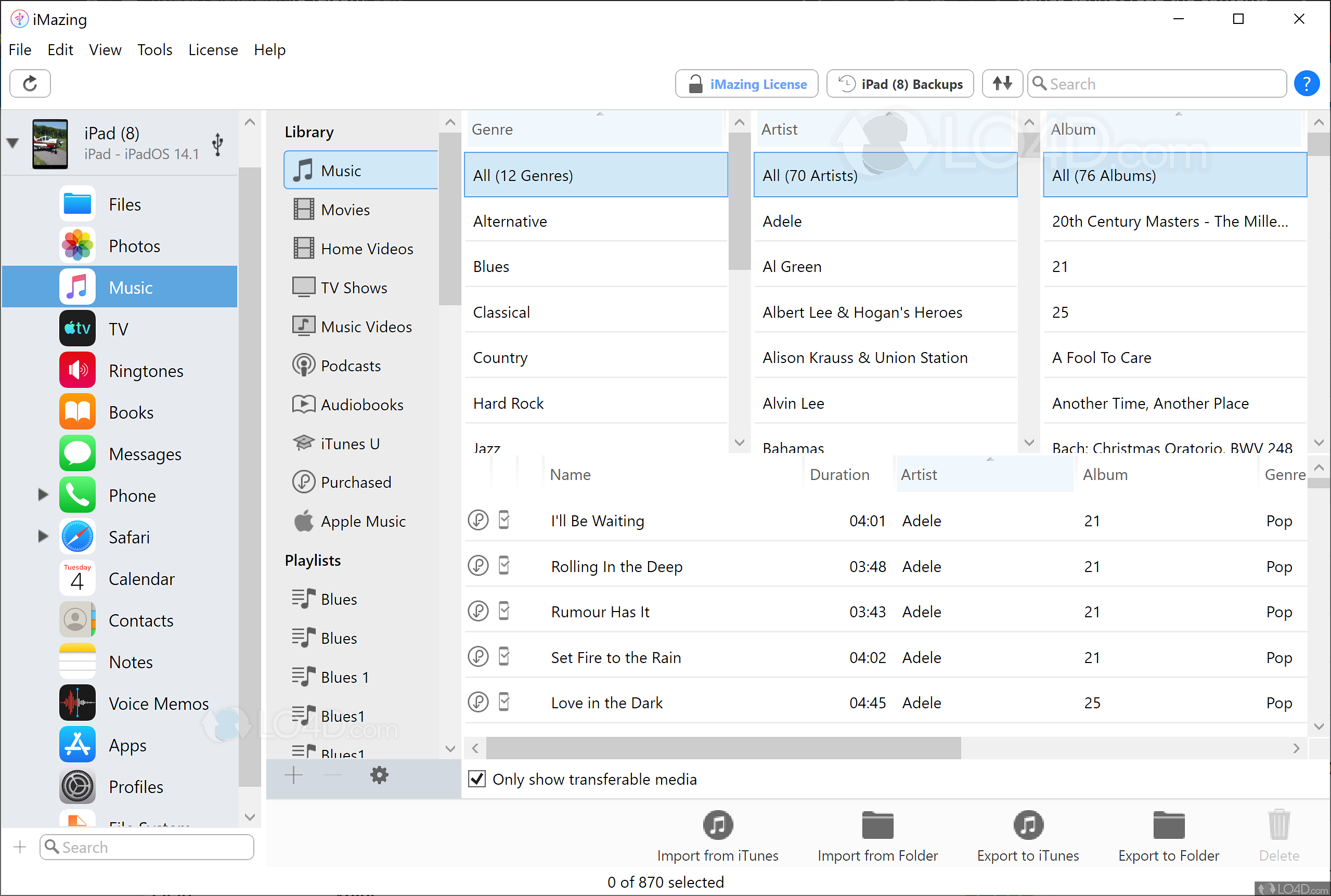Screen dimensions: 1331x896
Task: Click the Export to Folder icon
Action: [x=1169, y=825]
